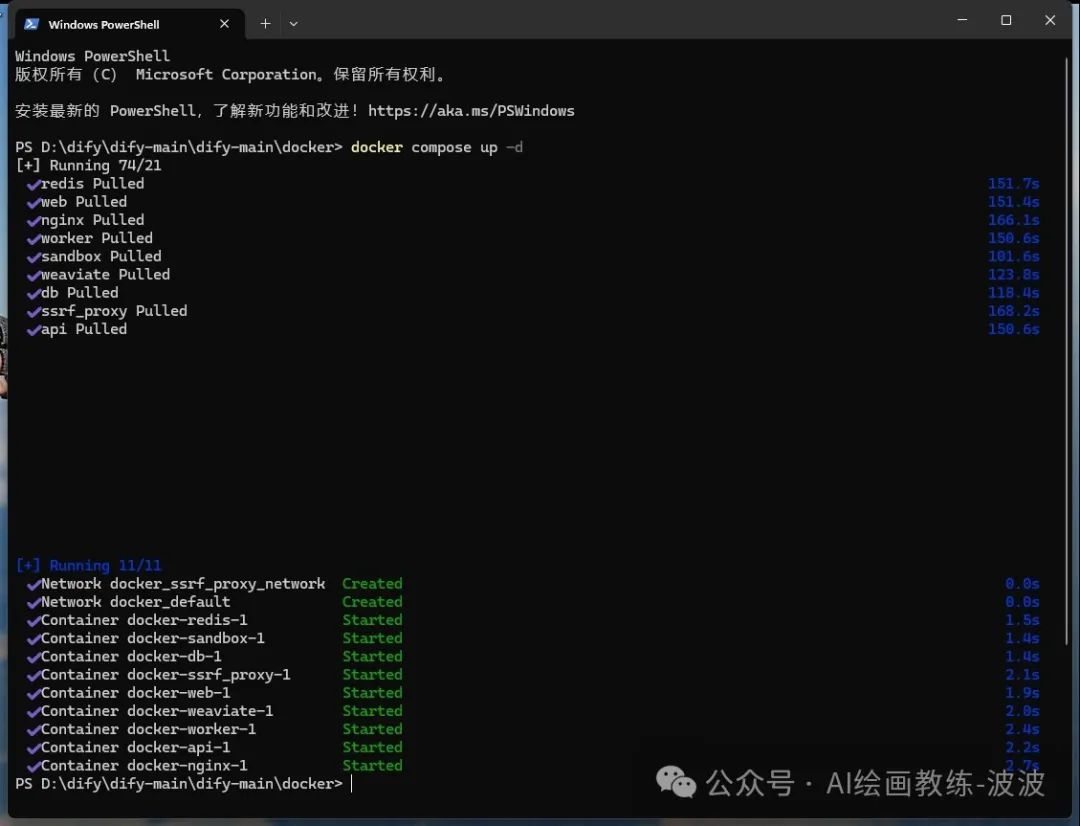1080x826 pixels.
Task: Click 'Network docker_default' line
Action: pyautogui.click(x=129, y=602)
